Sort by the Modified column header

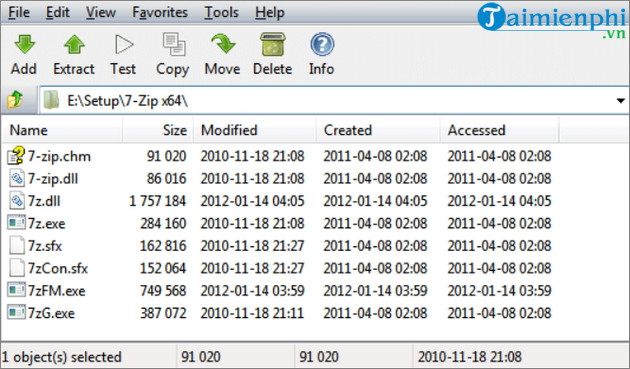pyautogui.click(x=255, y=130)
